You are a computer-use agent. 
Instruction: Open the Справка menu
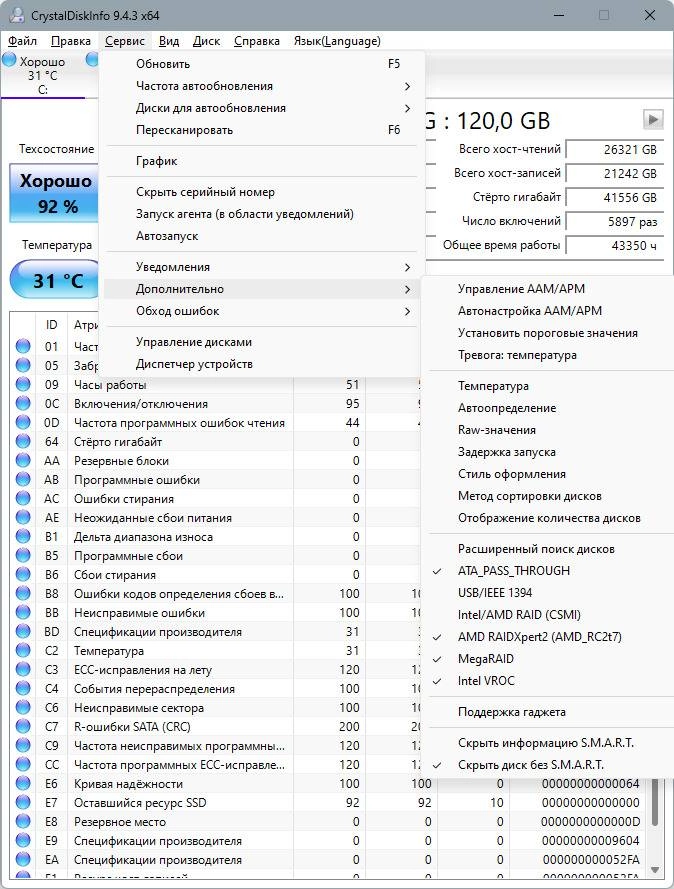(x=257, y=41)
